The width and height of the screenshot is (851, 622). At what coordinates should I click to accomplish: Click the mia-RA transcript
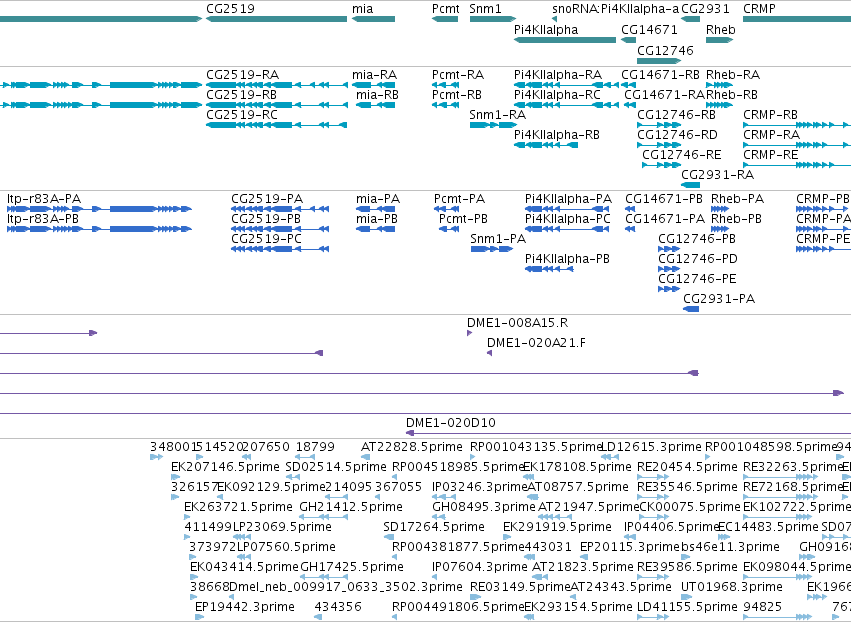pos(373,85)
